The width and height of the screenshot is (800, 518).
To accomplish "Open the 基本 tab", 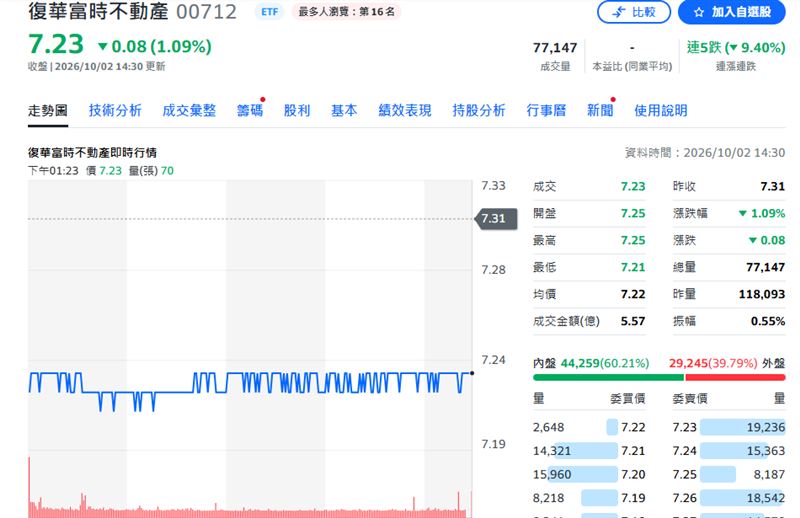I will (344, 110).
